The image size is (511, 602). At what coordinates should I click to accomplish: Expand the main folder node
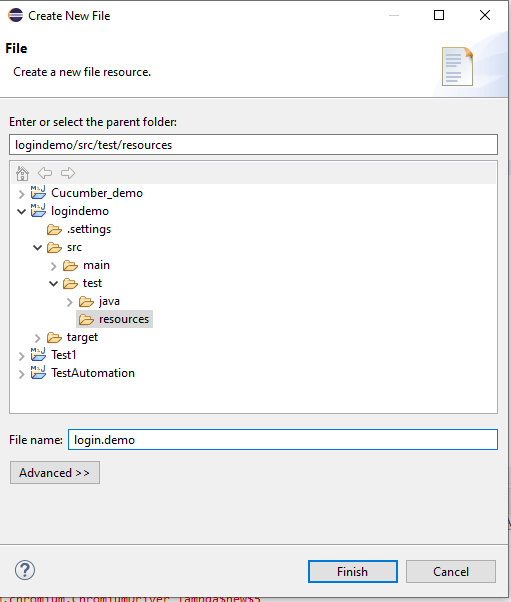[x=53, y=266]
